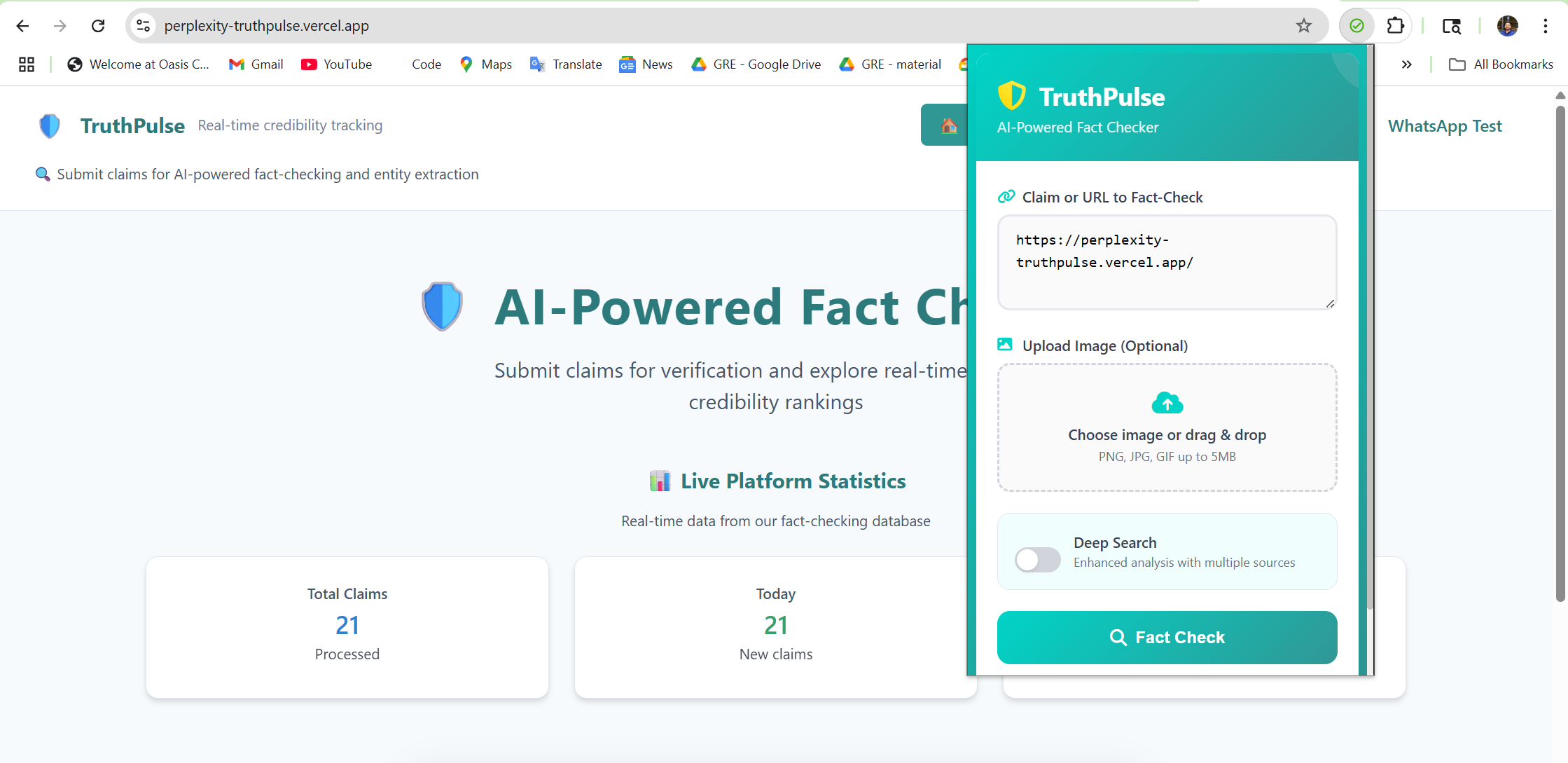
Task: View site information icon in address bar
Action: (x=143, y=26)
